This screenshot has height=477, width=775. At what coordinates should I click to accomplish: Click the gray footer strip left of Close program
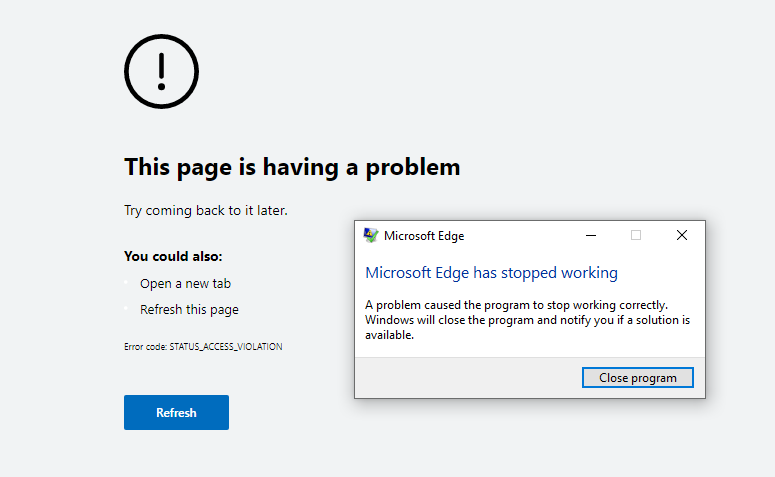[469, 378]
